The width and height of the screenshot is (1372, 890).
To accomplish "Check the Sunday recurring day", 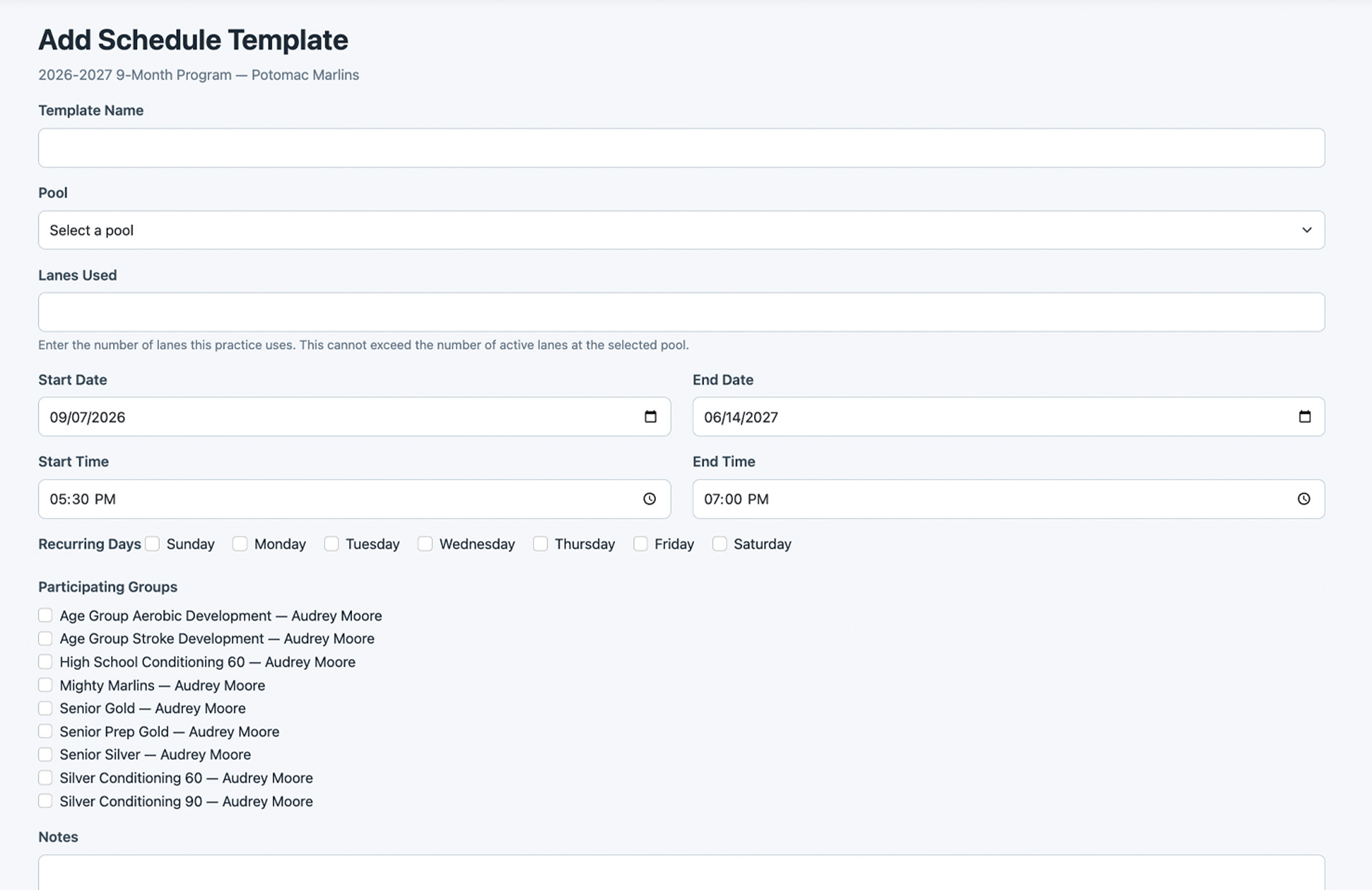I will [x=152, y=544].
